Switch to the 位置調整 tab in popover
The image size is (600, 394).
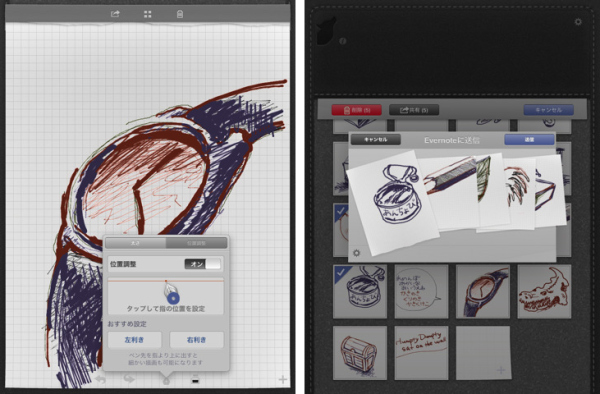[196, 243]
